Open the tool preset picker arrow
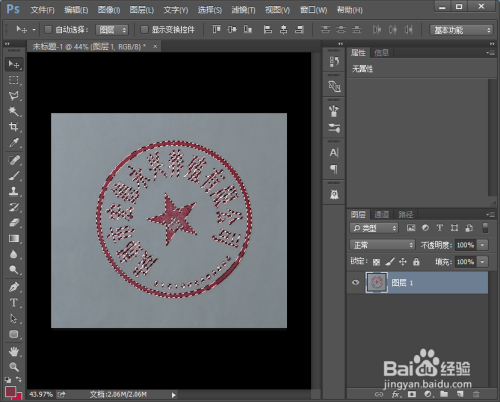This screenshot has height=402, width=500. [34, 30]
